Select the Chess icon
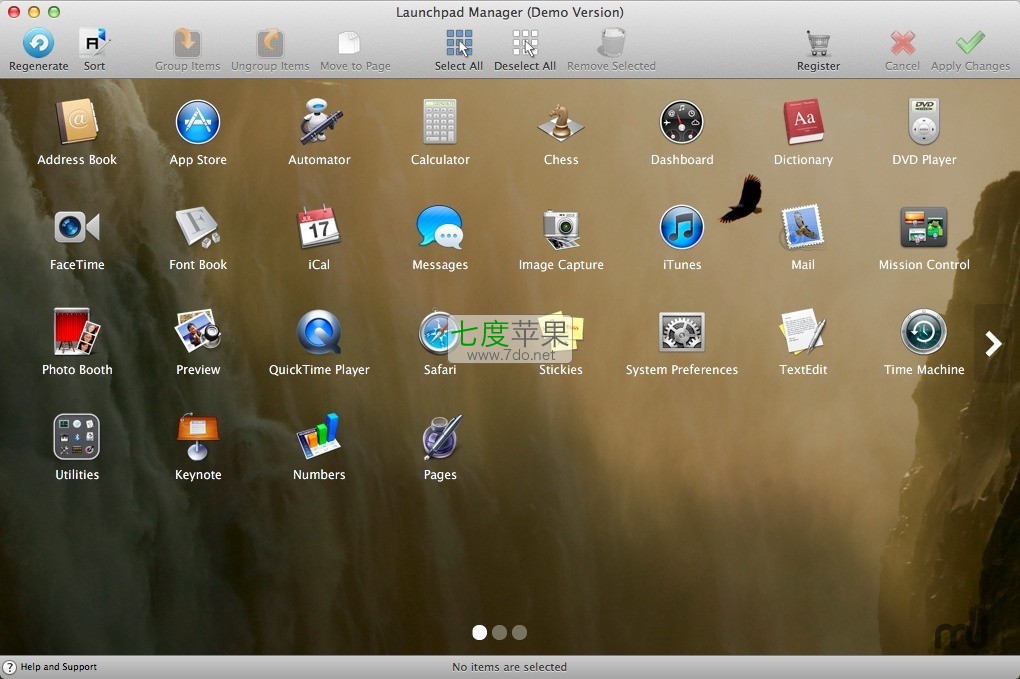 point(561,122)
